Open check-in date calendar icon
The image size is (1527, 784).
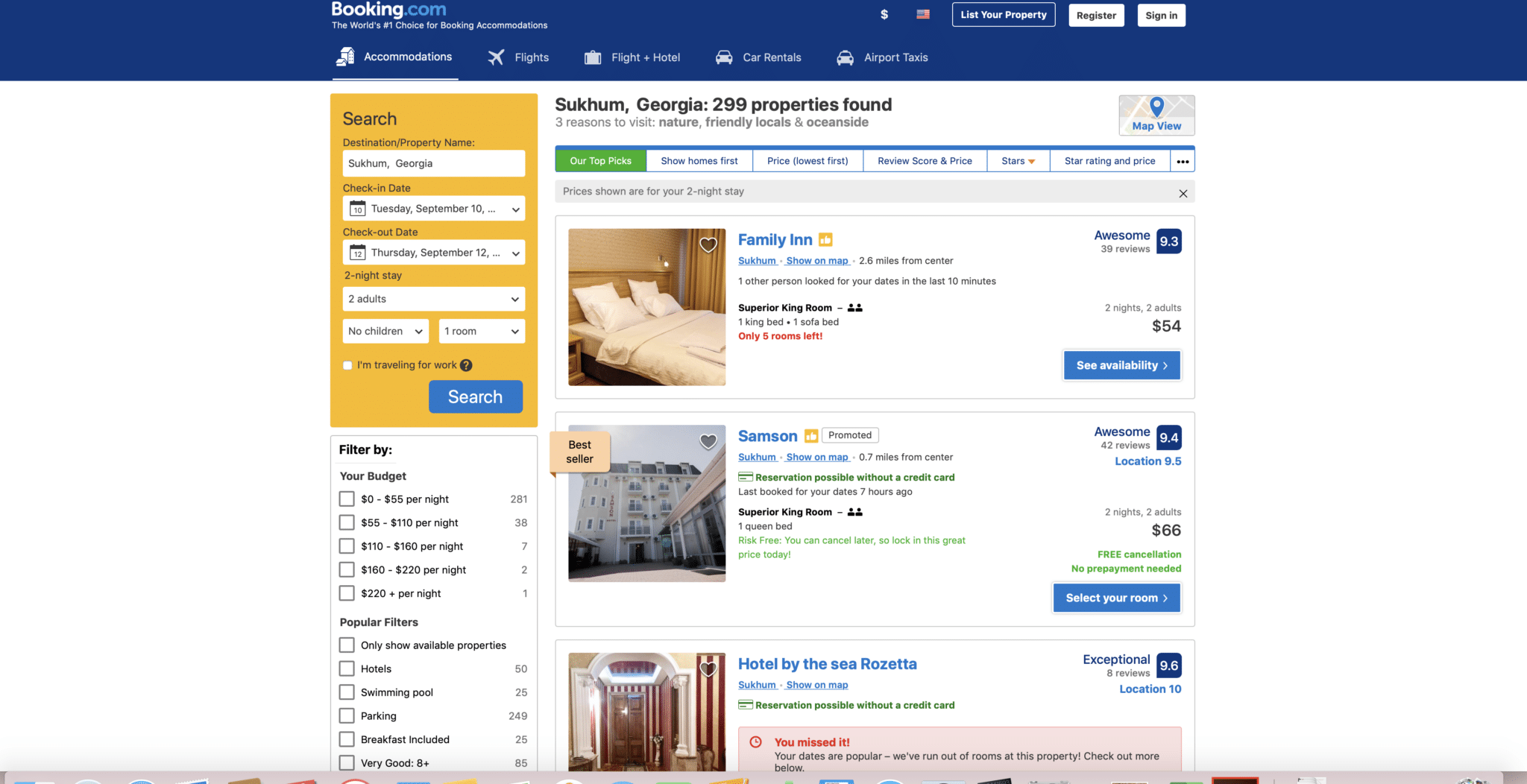pos(358,209)
